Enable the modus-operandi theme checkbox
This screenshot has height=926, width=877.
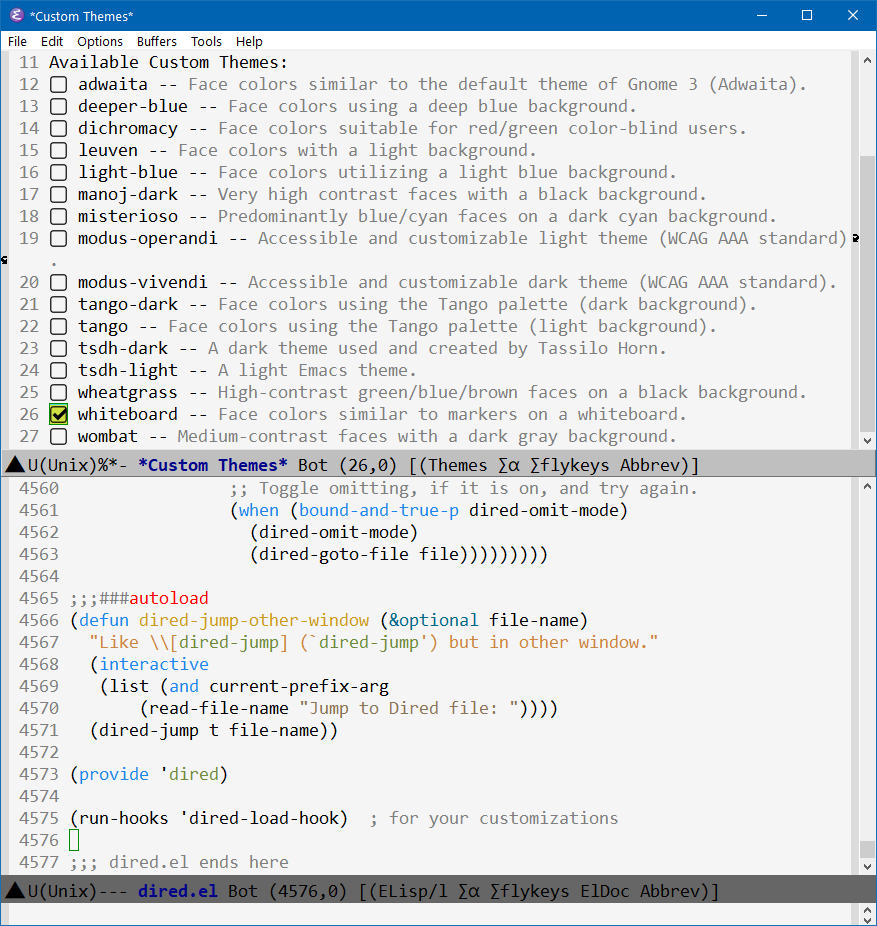click(58, 239)
